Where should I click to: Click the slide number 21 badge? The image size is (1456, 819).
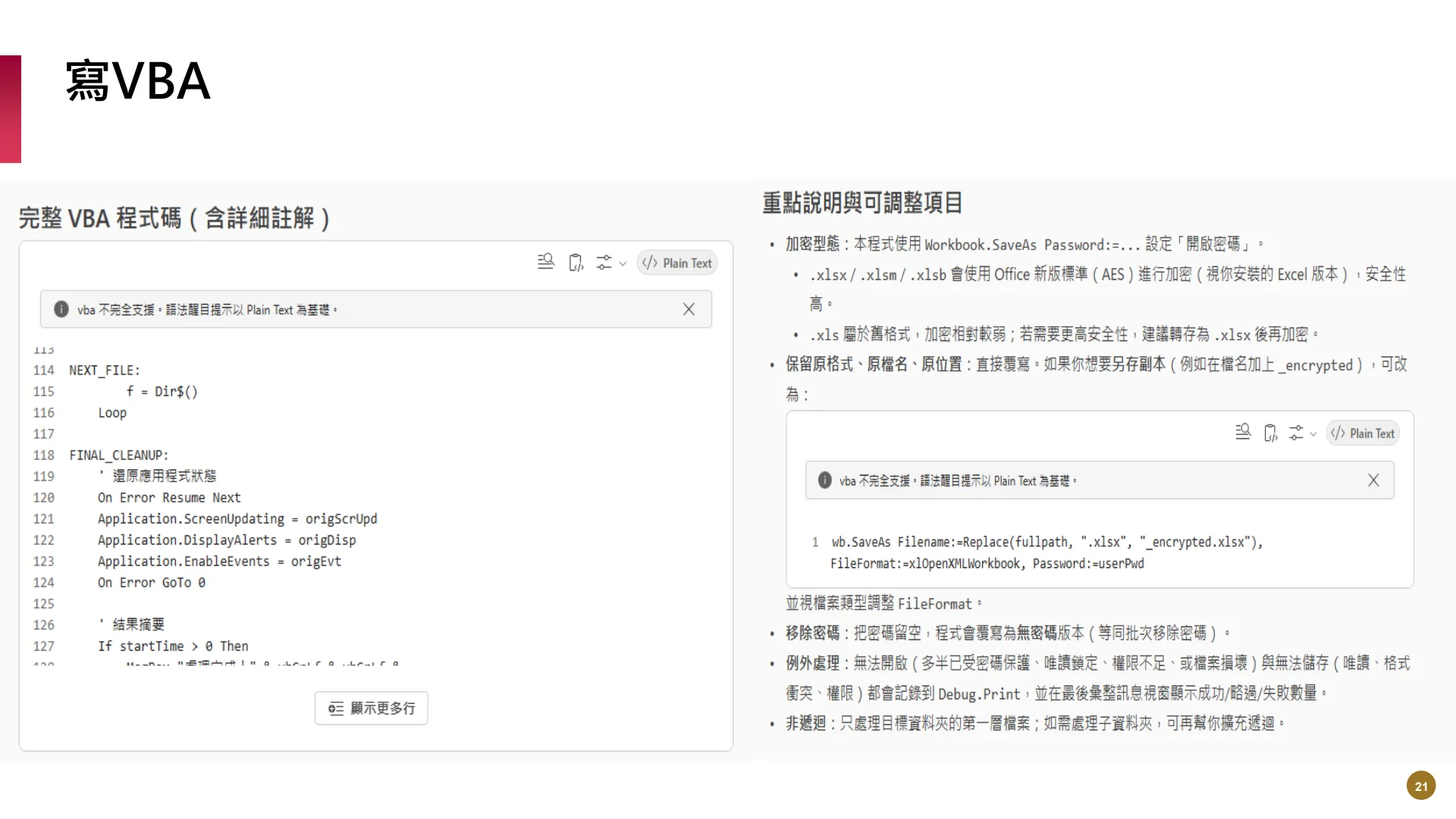[x=1421, y=786]
